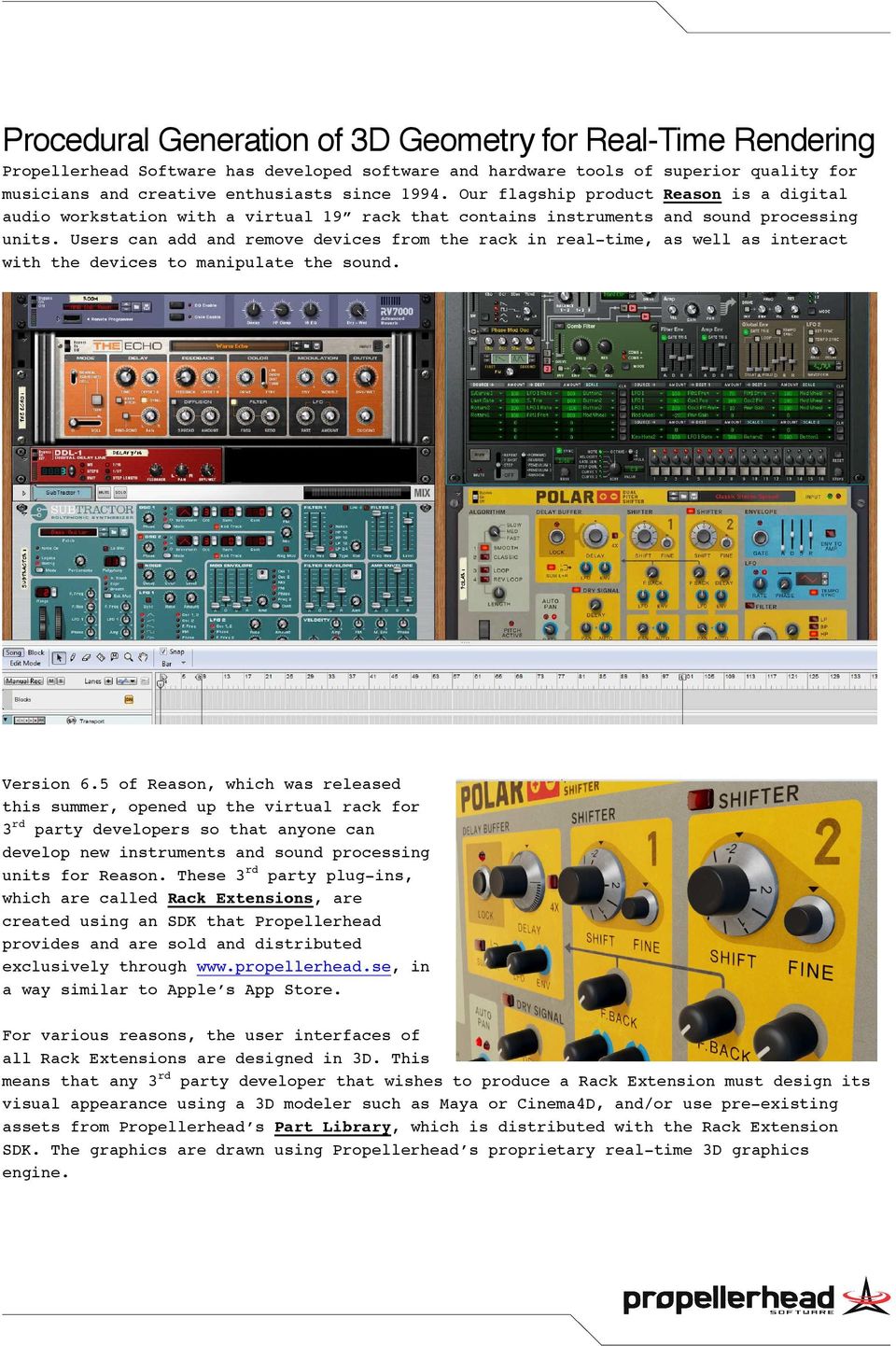Toggle Subtractor Noise enable button
The width and height of the screenshot is (896, 1346).
pyautogui.click(x=140, y=566)
